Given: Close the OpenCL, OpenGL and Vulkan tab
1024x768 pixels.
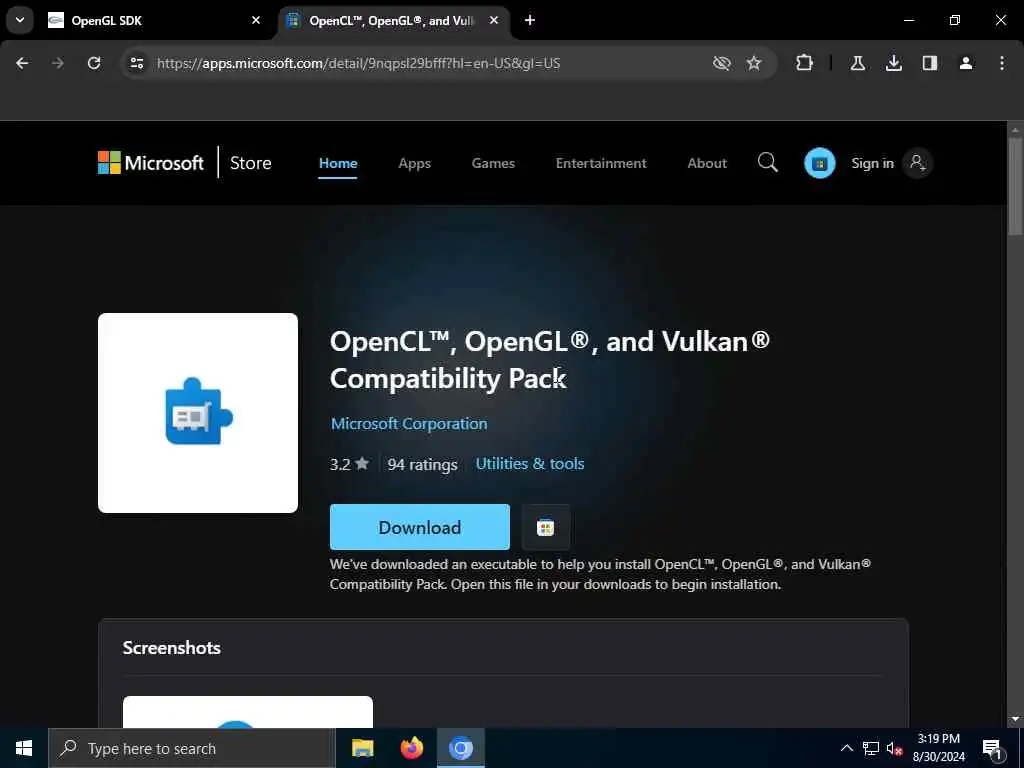Looking at the screenshot, I should (x=494, y=21).
